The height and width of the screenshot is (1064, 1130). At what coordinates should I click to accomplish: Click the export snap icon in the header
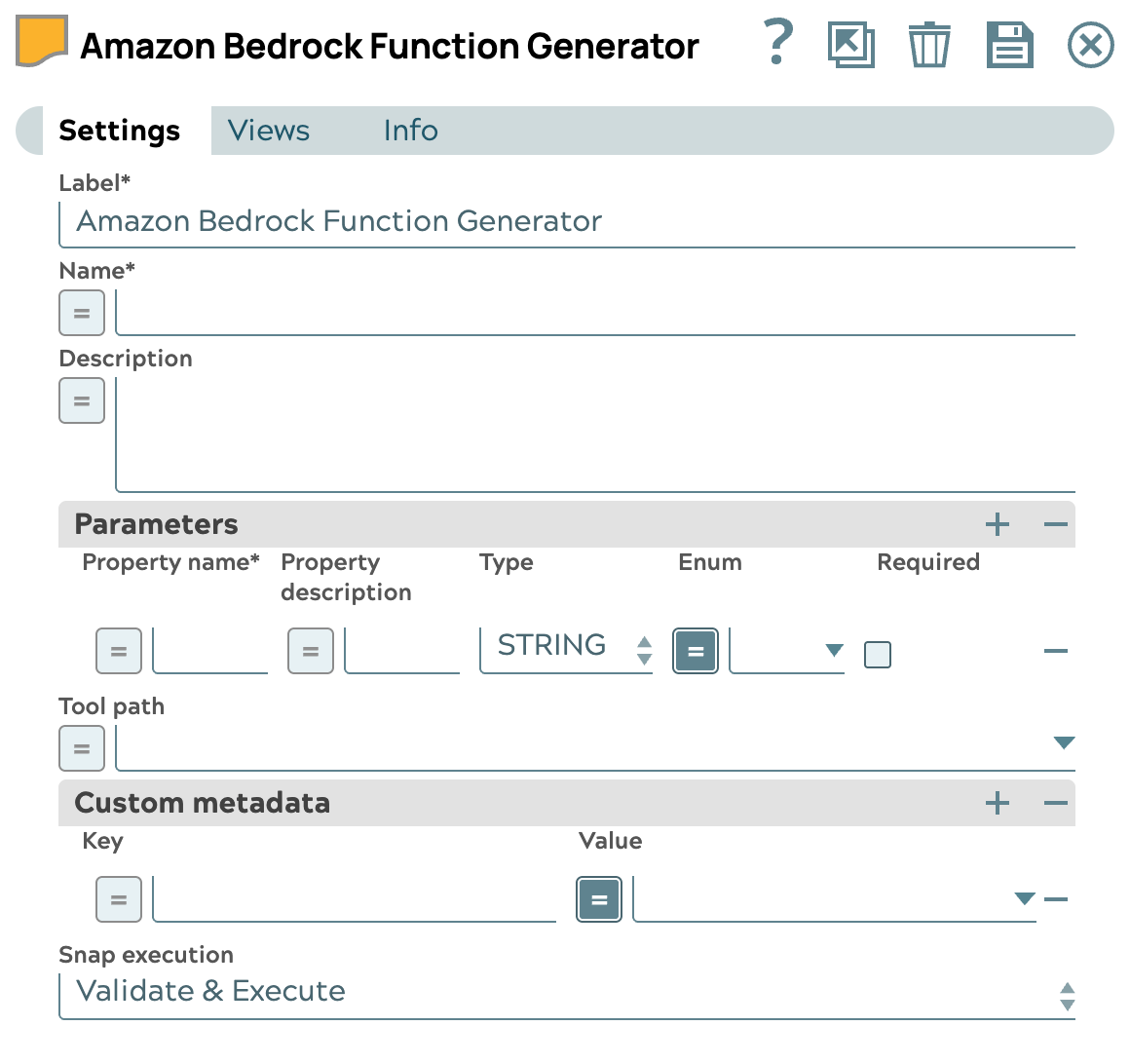[x=850, y=44]
